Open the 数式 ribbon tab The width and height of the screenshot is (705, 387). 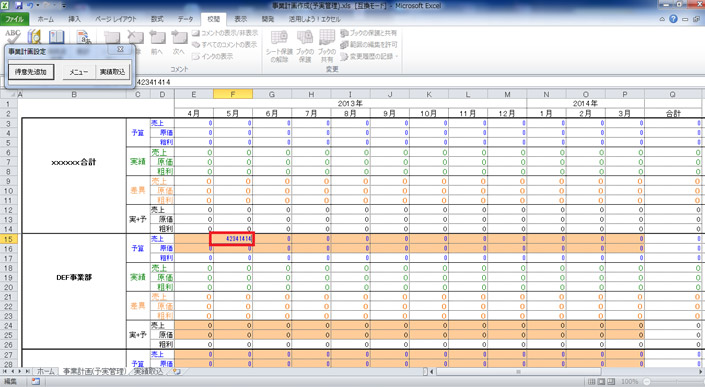click(157, 19)
